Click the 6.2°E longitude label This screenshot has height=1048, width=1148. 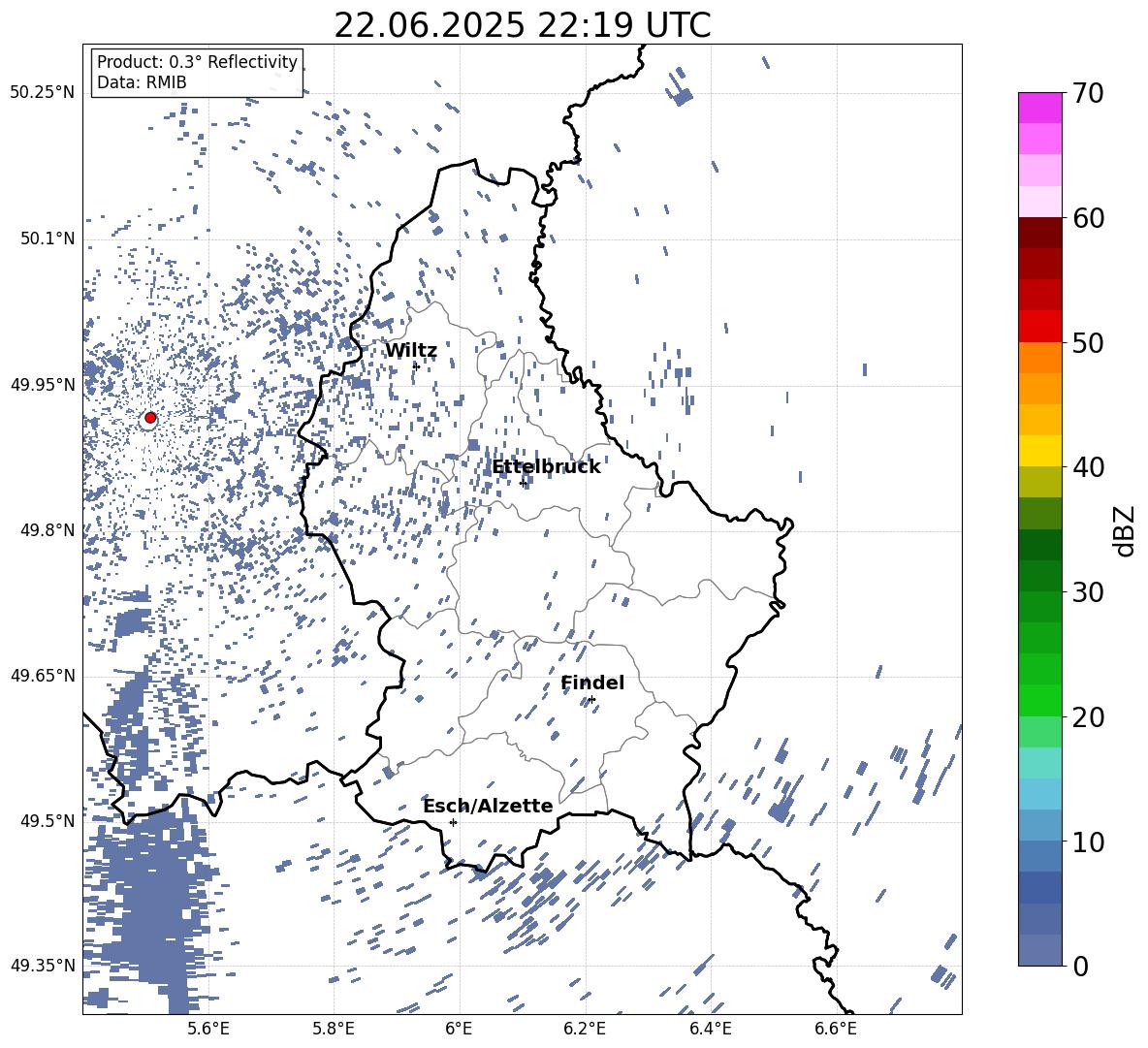pyautogui.click(x=585, y=1029)
